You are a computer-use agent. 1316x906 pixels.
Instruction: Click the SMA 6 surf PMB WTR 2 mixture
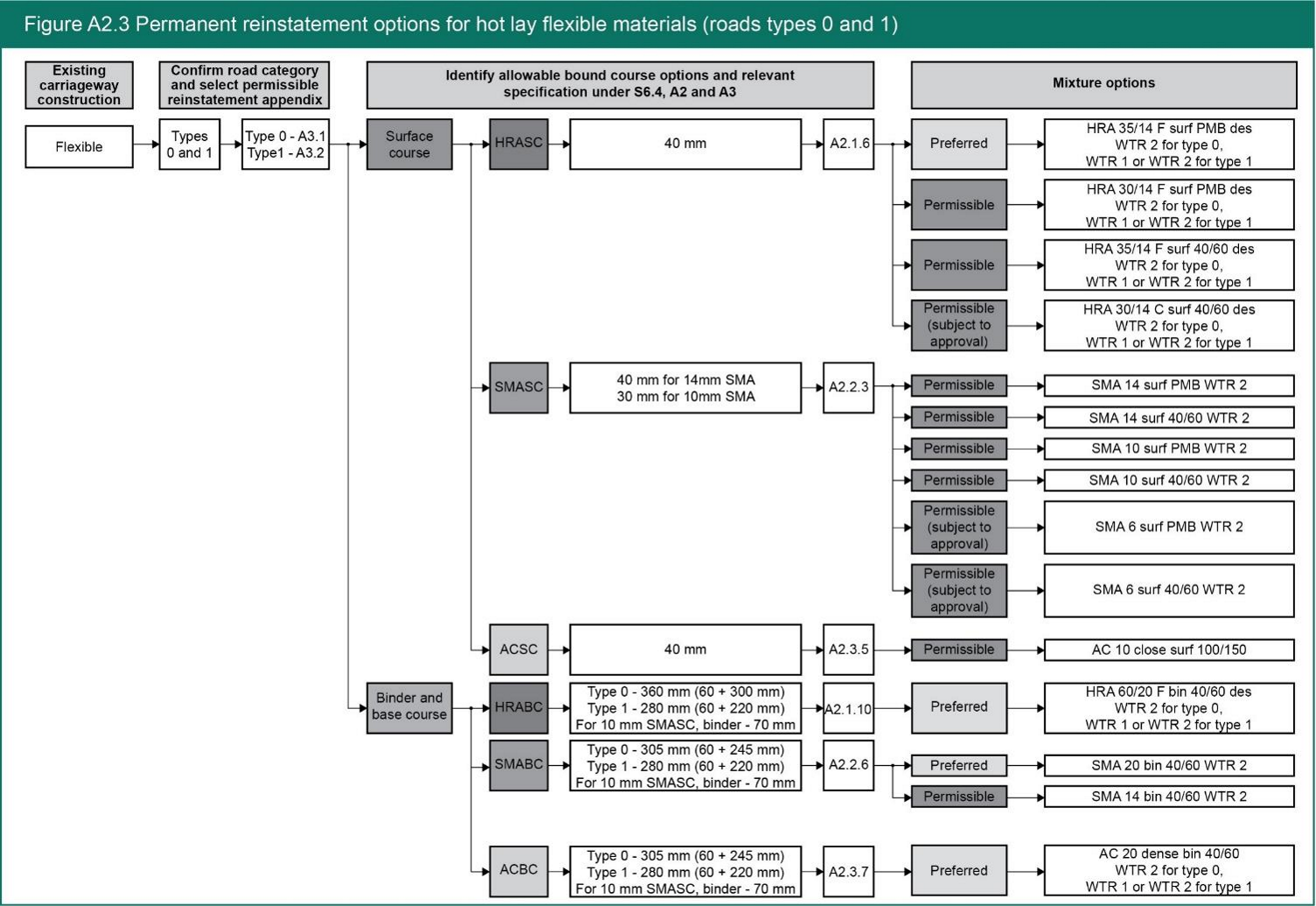pos(1168,527)
